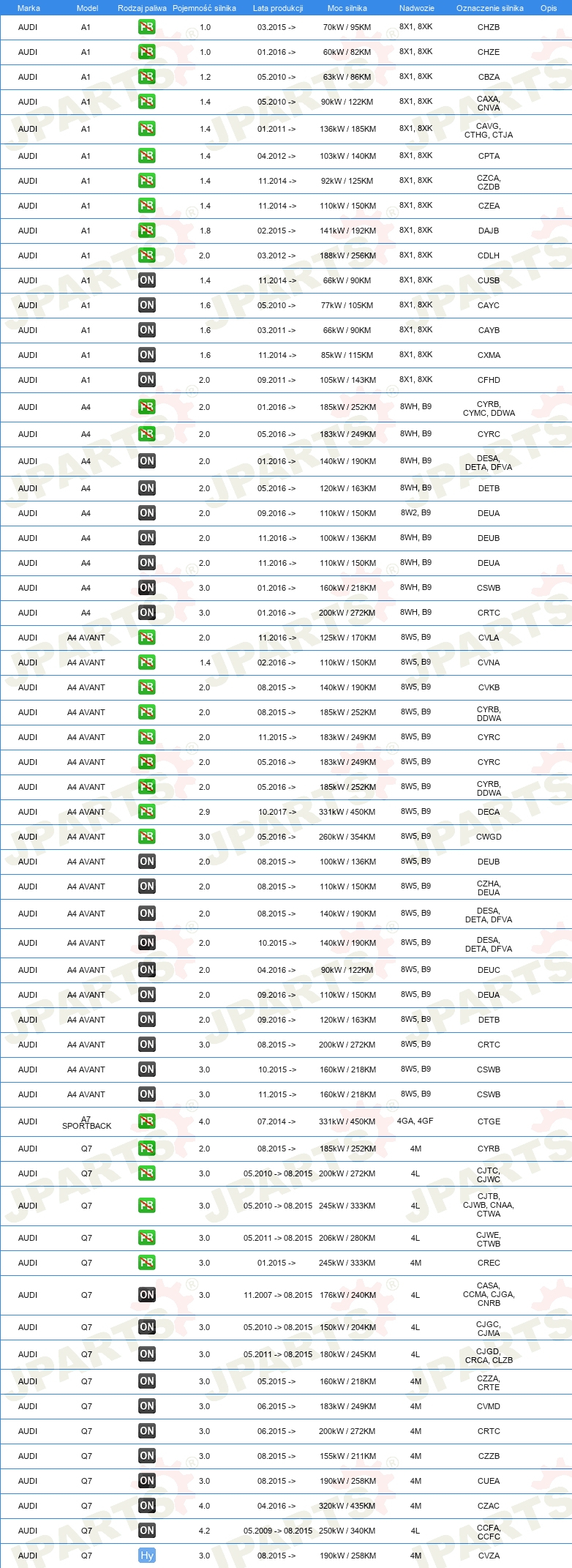
Task: Click the petrol icon in the A4 Avant CVLA row
Action: 146,638
